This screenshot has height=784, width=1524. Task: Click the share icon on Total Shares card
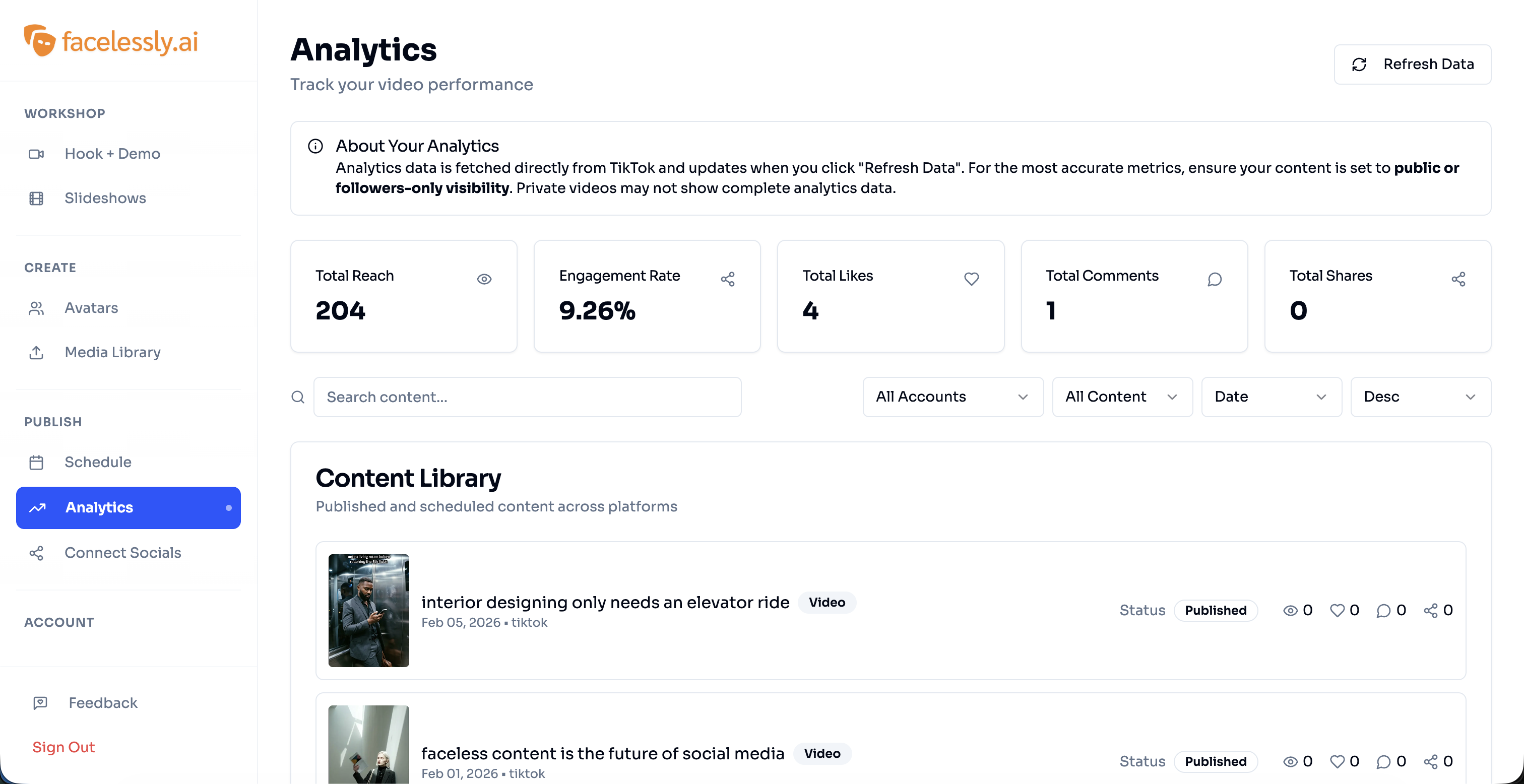1458,279
